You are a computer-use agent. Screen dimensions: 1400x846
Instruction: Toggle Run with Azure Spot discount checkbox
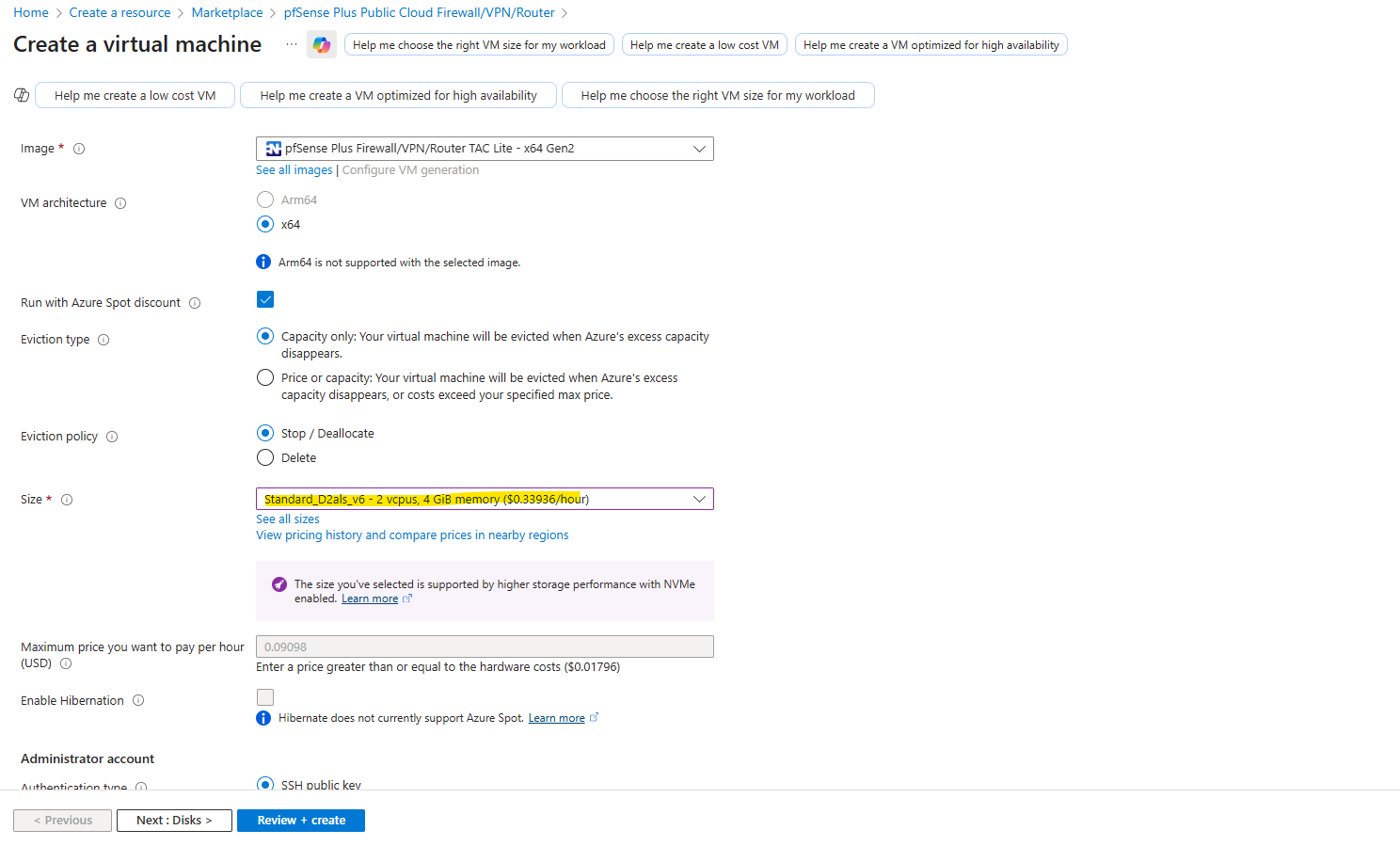click(x=265, y=299)
